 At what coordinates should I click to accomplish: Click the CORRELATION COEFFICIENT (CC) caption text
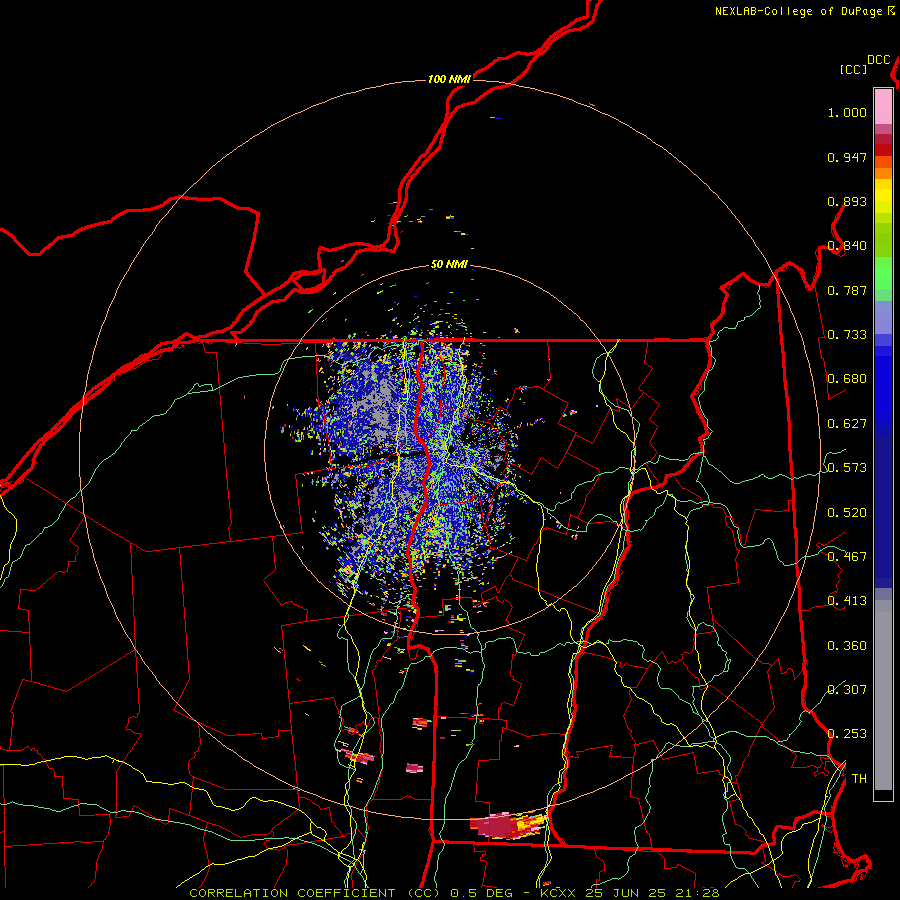tap(315, 893)
